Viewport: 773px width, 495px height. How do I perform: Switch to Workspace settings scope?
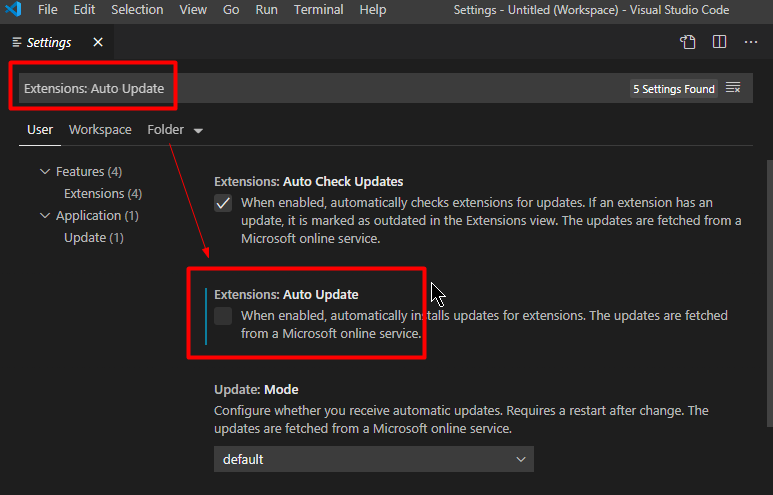pos(100,130)
